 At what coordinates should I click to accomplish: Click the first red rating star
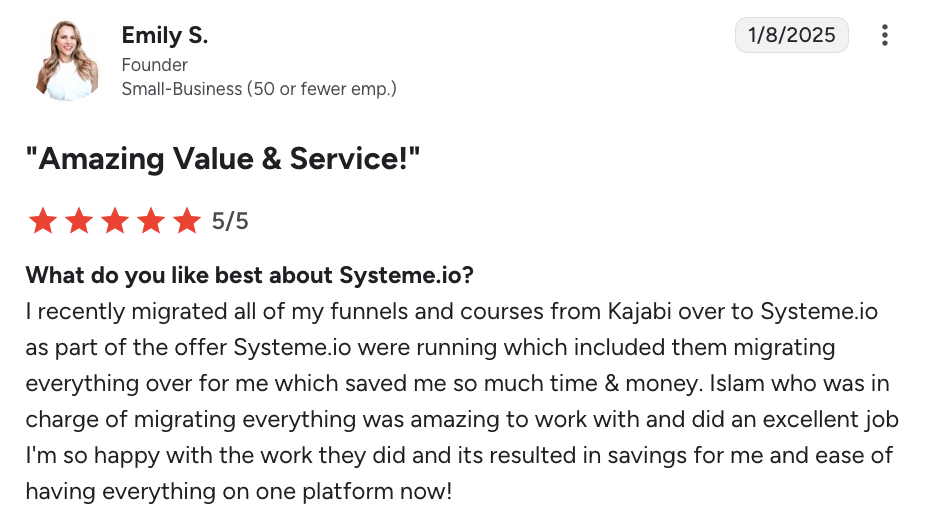pos(42,221)
